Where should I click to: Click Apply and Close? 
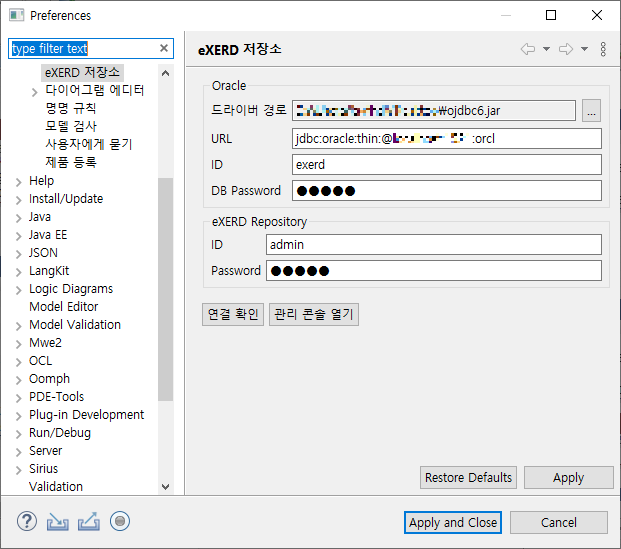[453, 522]
